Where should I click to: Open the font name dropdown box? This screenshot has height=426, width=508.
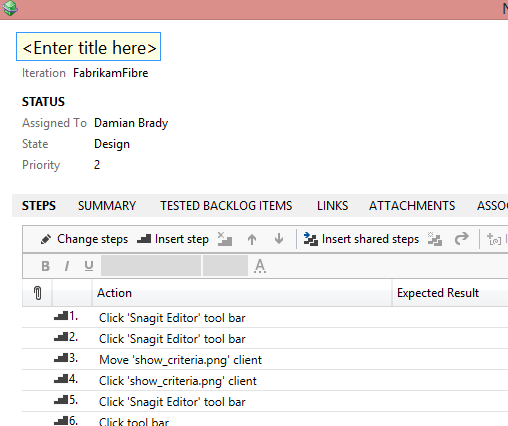click(x=151, y=266)
